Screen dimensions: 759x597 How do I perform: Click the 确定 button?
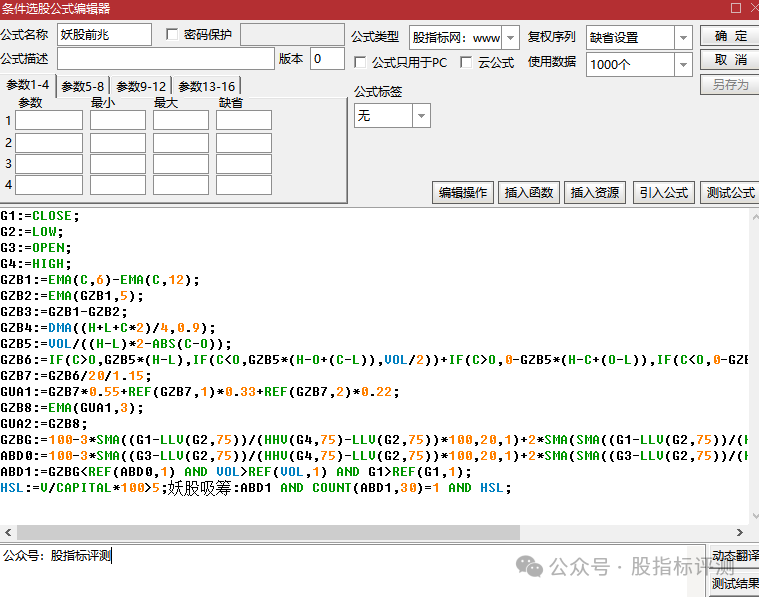[730, 36]
